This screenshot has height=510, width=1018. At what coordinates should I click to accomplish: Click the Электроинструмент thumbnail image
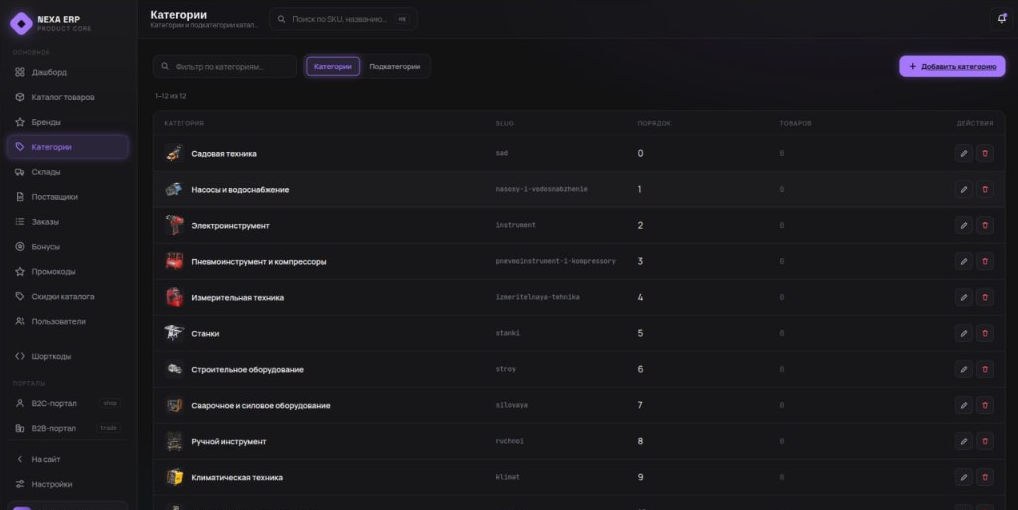point(174,225)
